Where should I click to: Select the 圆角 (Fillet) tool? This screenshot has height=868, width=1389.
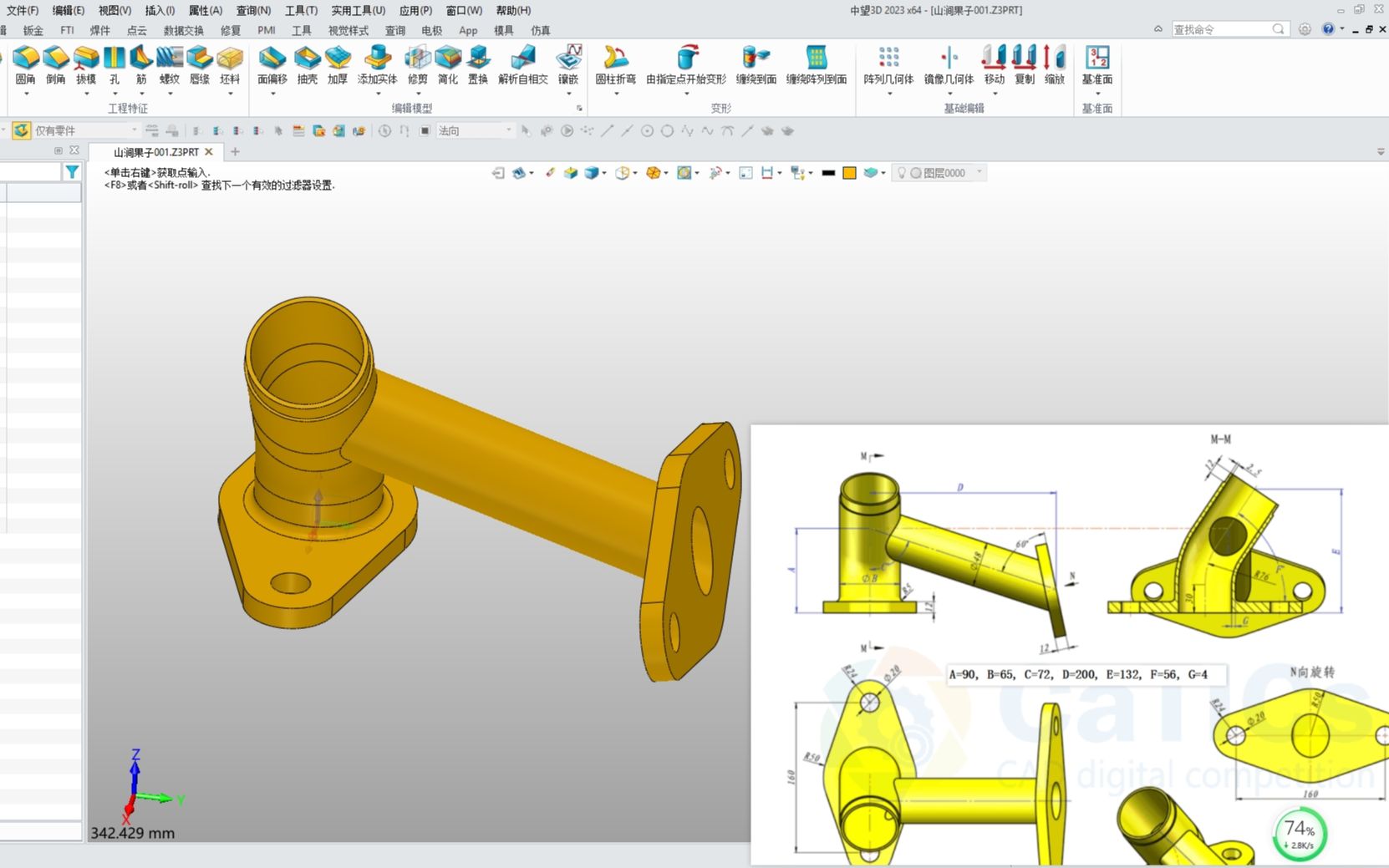25,67
